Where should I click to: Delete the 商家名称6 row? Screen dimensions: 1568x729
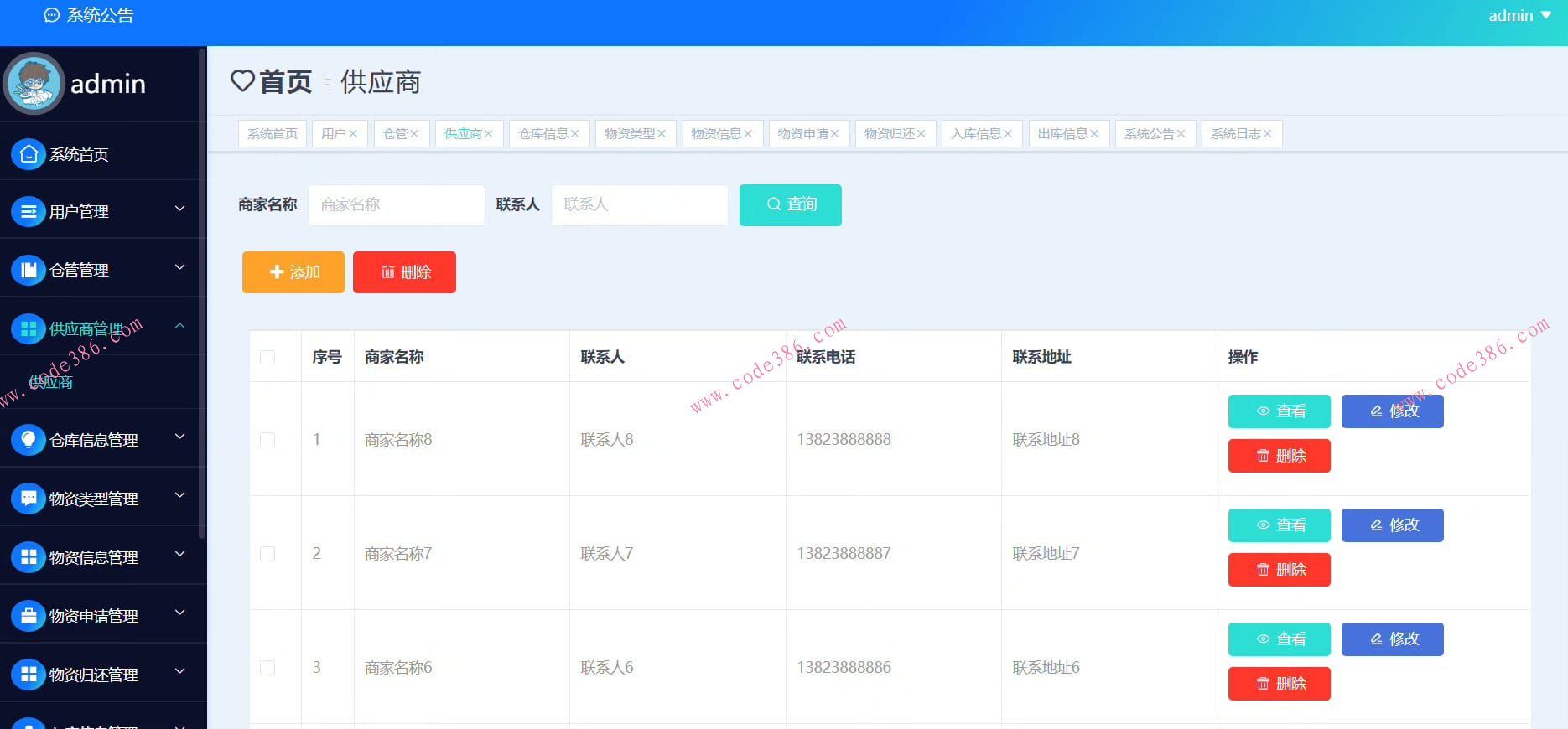pyautogui.click(x=1280, y=684)
